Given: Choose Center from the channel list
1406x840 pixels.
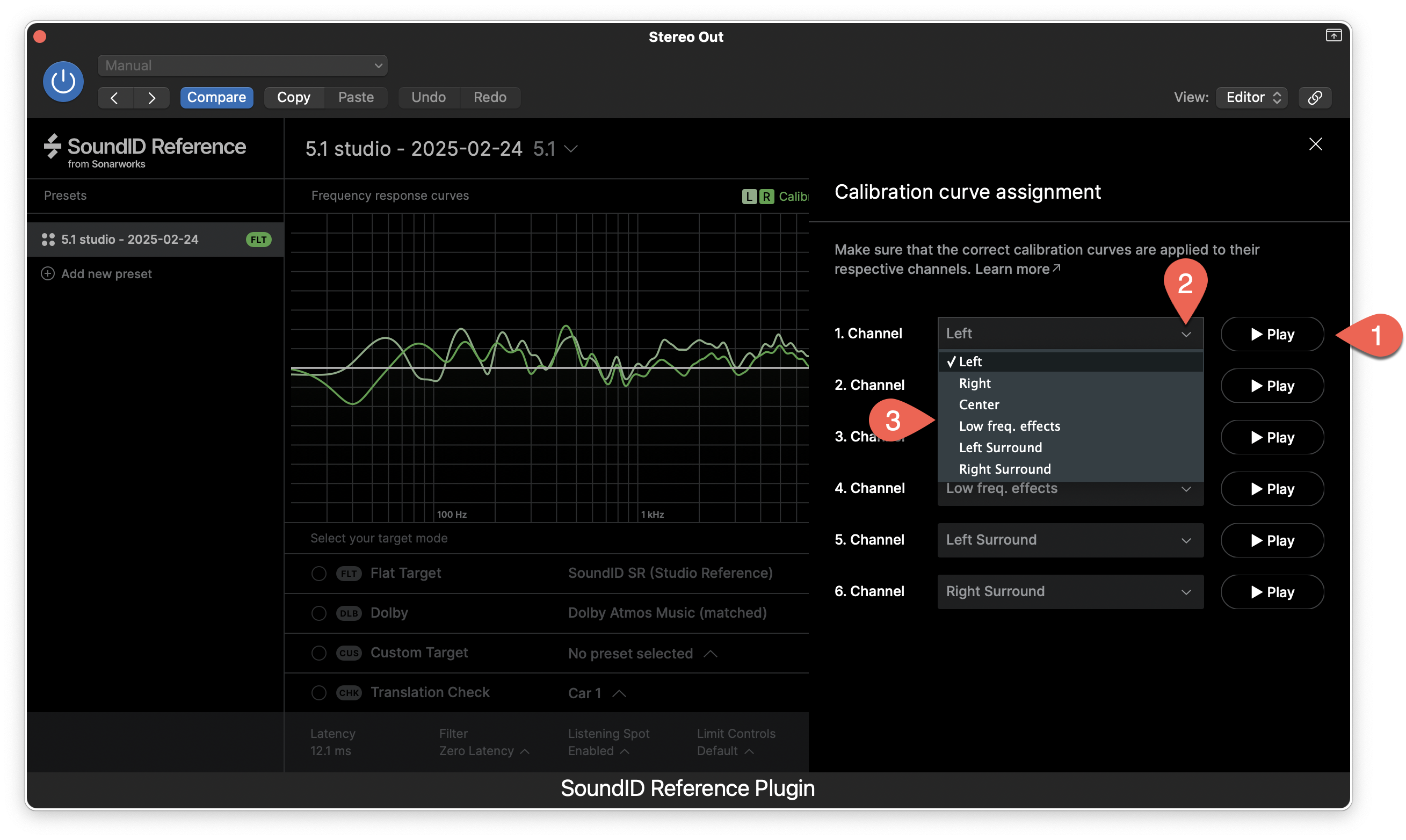Looking at the screenshot, I should point(979,405).
